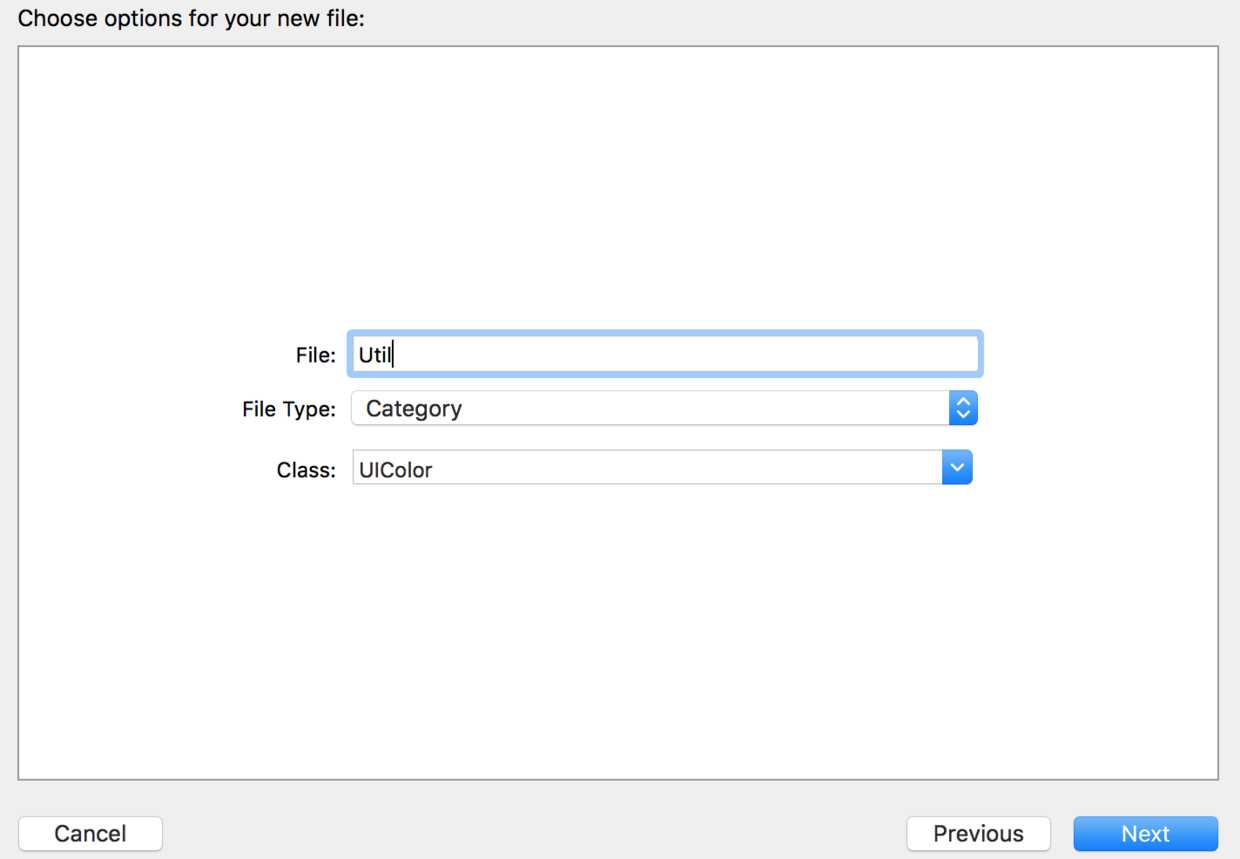
Task: Expand the Class list with blue chevron
Action: 957,468
